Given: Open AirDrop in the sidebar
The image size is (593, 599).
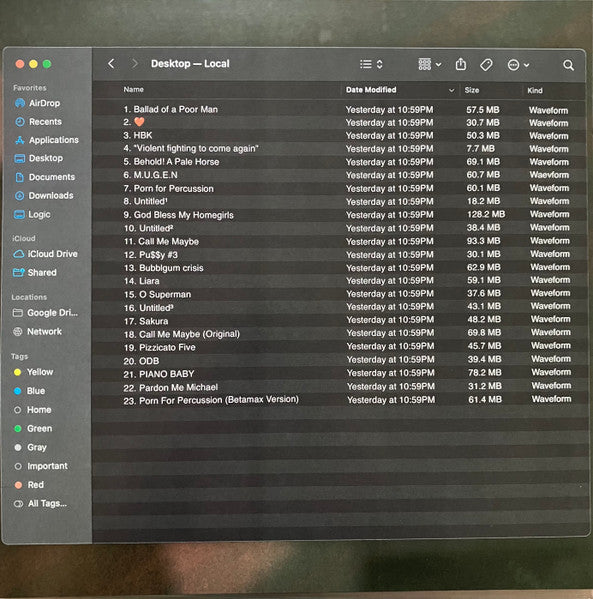Looking at the screenshot, I should (x=37, y=103).
